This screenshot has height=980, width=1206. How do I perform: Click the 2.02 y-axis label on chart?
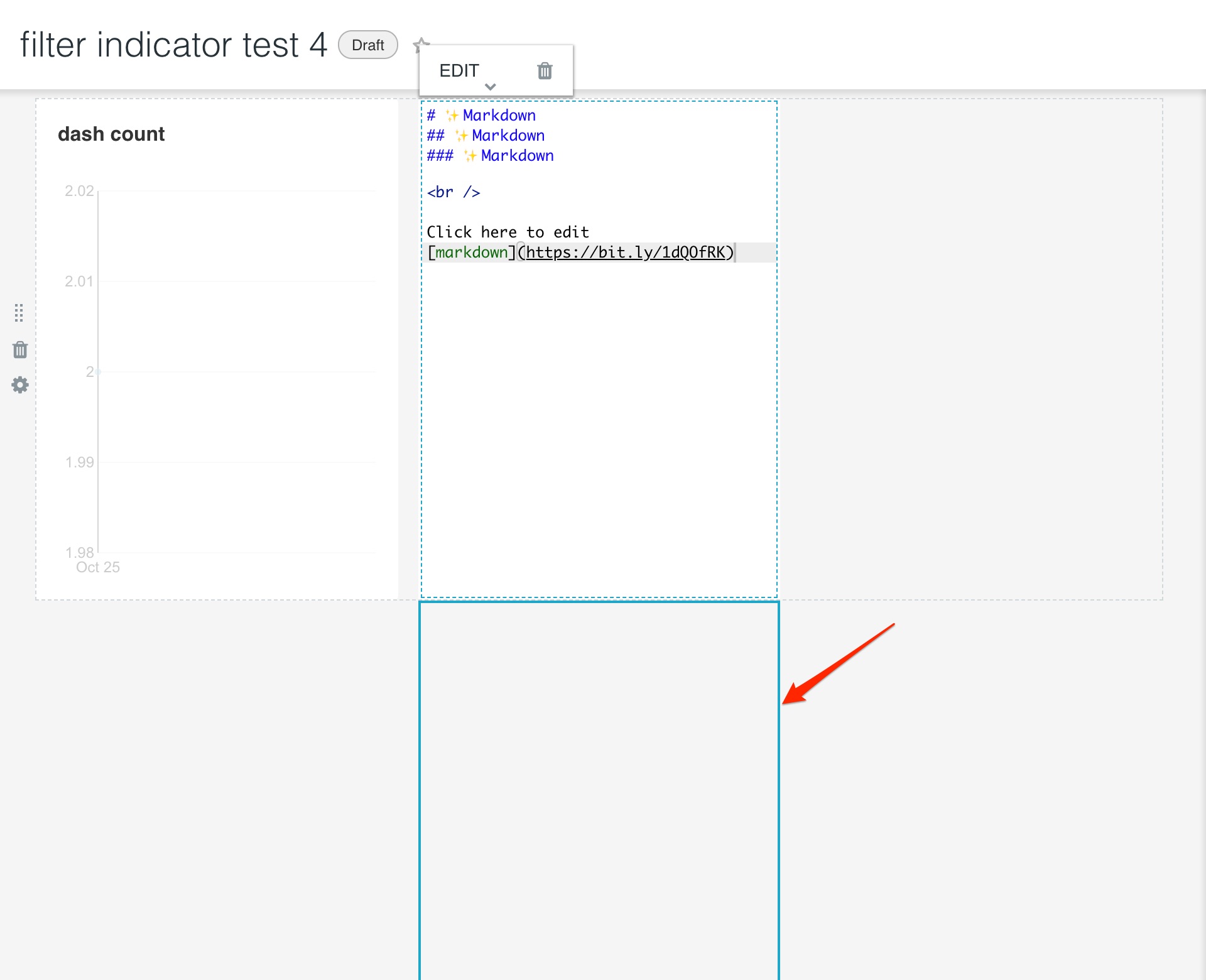79,190
